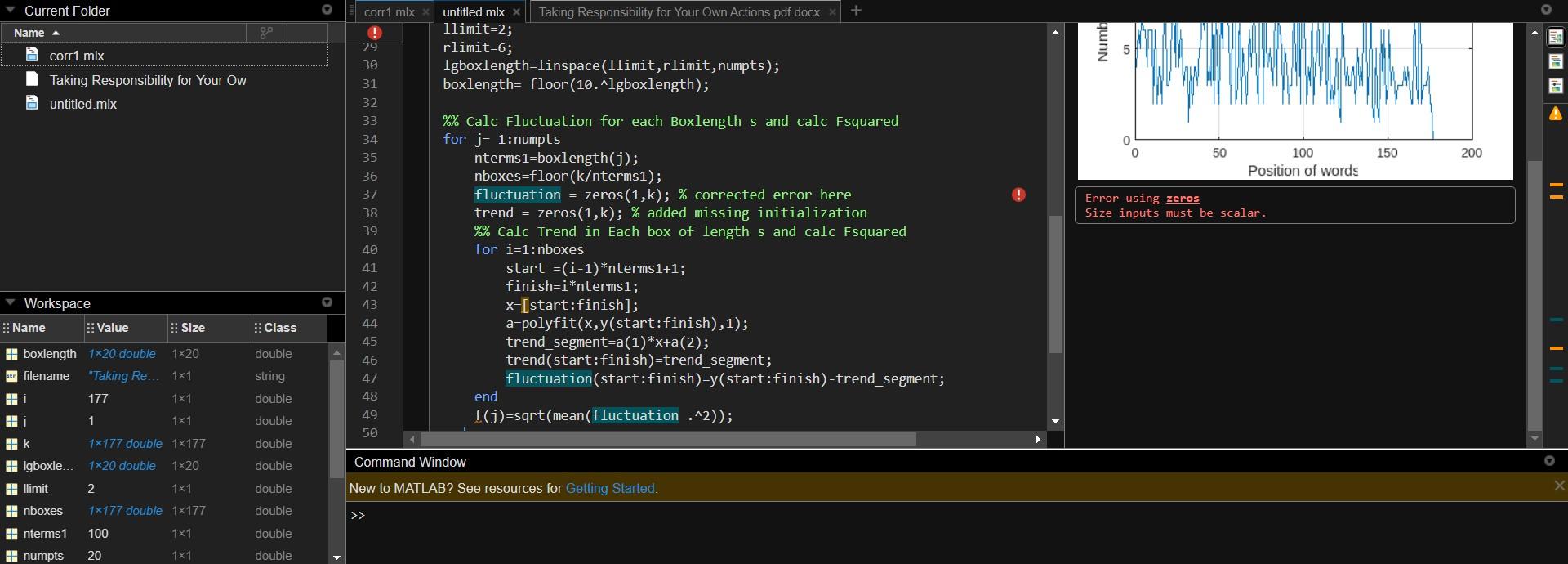Viewport: 1568px width, 564px height.
Task: Open Command Window actions menu
Action: coord(1549,461)
